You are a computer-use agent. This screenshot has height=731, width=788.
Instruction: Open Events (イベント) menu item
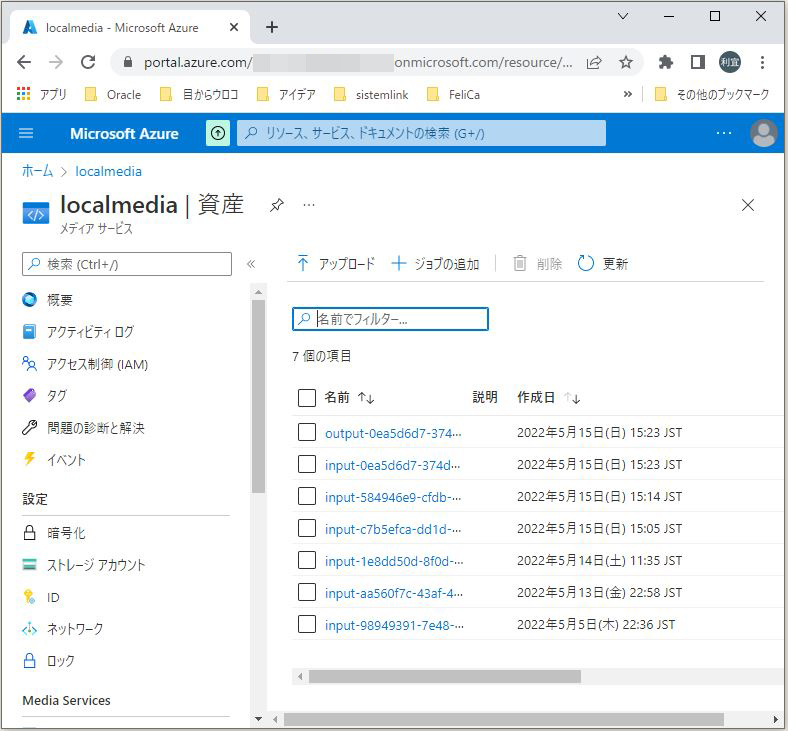pyautogui.click(x=66, y=460)
